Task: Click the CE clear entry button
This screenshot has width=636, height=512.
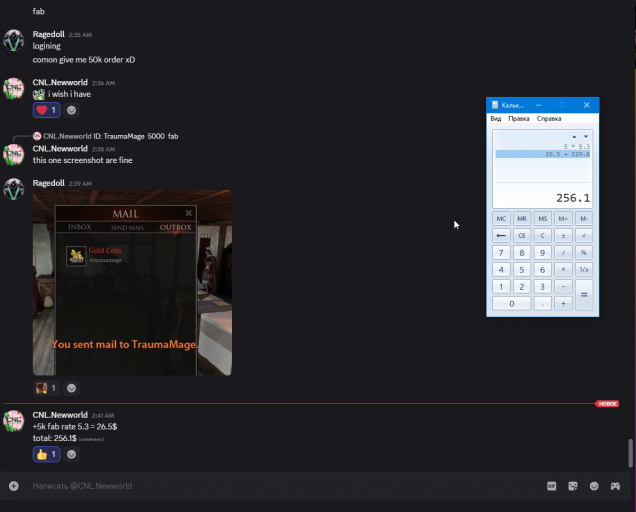Action: [522, 236]
